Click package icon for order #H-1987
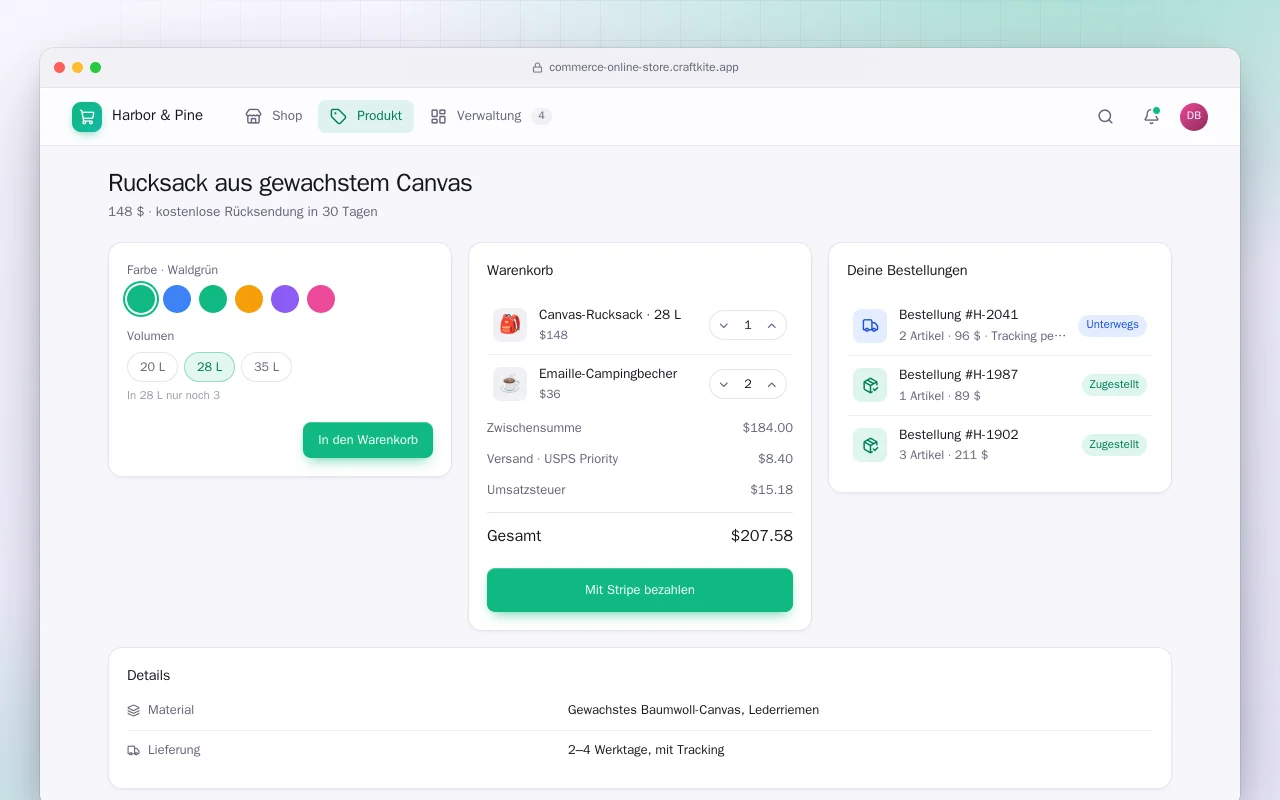The width and height of the screenshot is (1280, 800). coord(870,385)
